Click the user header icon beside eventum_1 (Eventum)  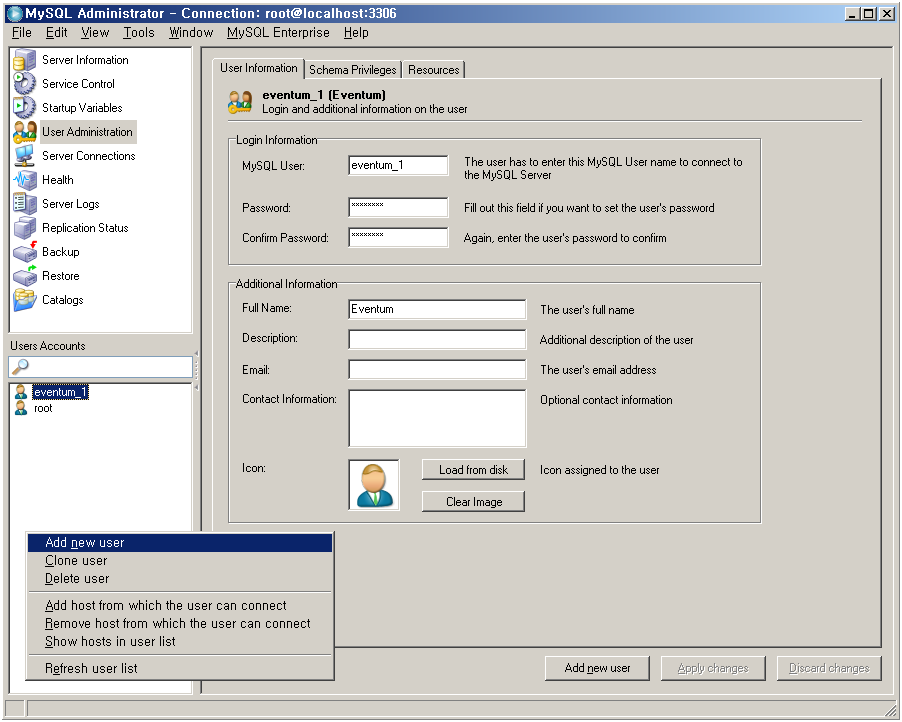[240, 102]
